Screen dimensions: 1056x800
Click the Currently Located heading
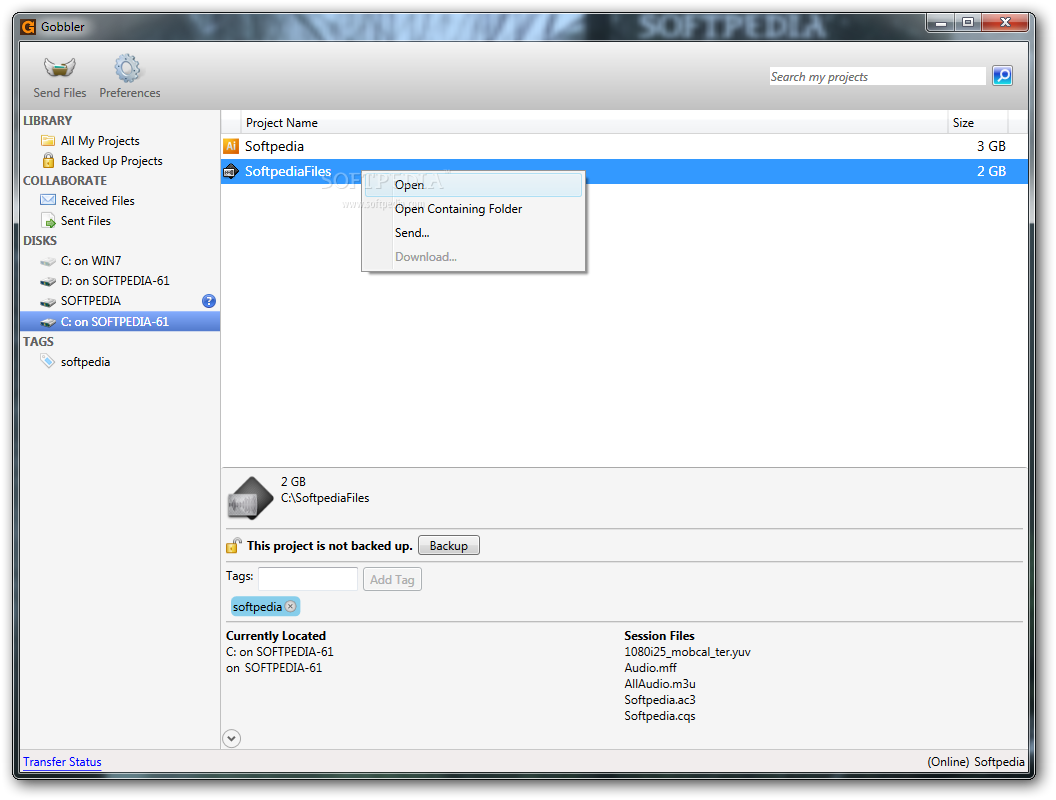point(275,636)
